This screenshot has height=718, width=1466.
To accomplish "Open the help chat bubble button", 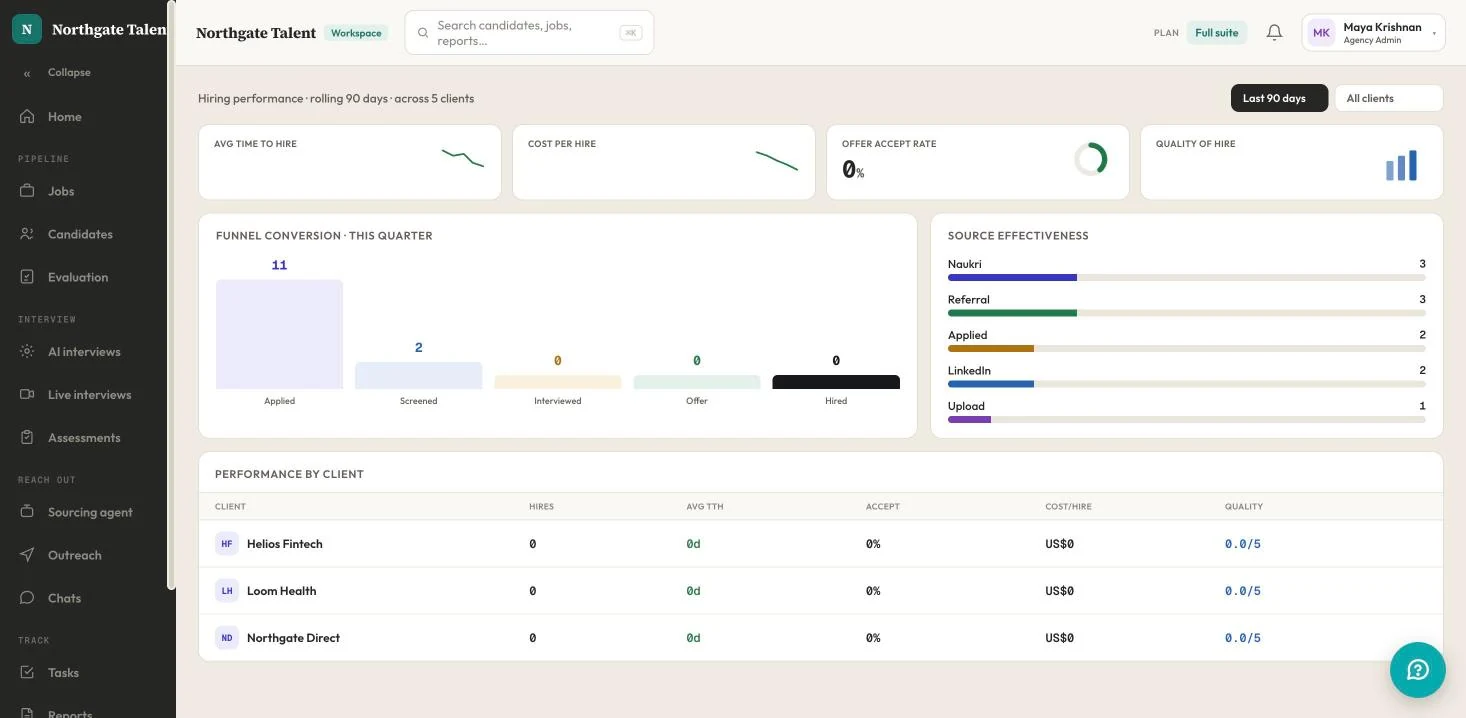I will (1418, 670).
